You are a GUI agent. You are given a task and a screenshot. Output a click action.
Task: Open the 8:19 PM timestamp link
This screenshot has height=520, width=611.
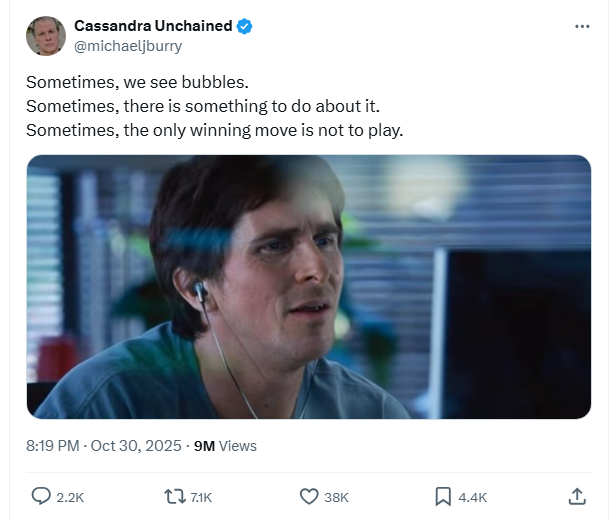[52, 445]
